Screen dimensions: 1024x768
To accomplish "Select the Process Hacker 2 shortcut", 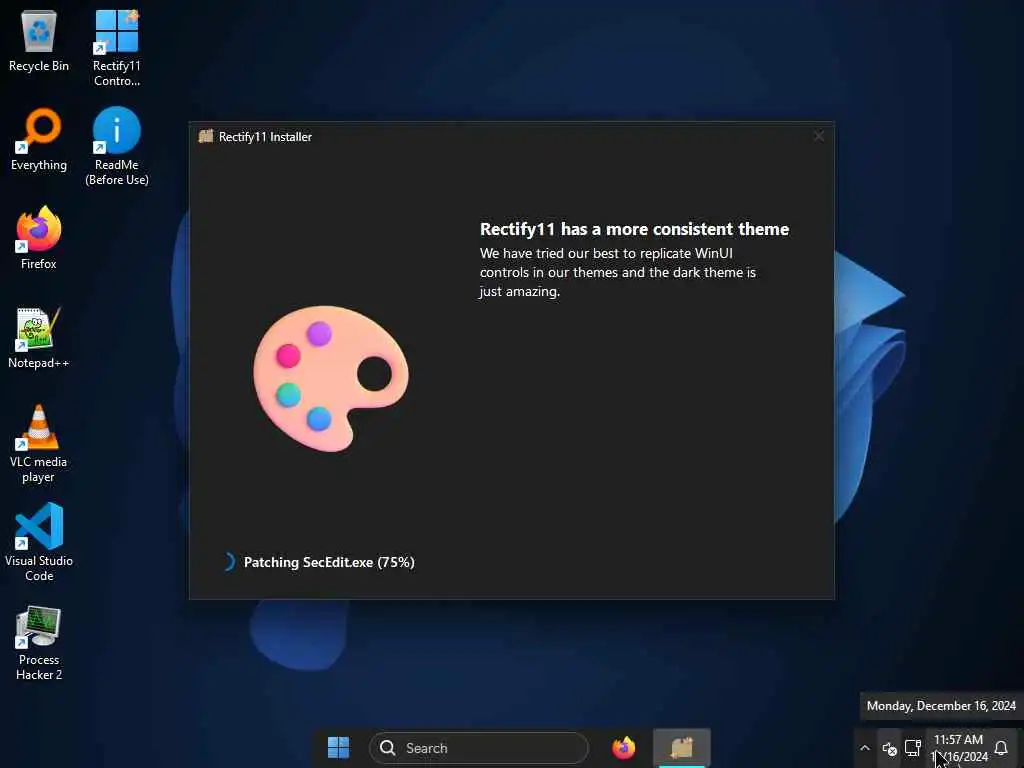I will (x=39, y=643).
